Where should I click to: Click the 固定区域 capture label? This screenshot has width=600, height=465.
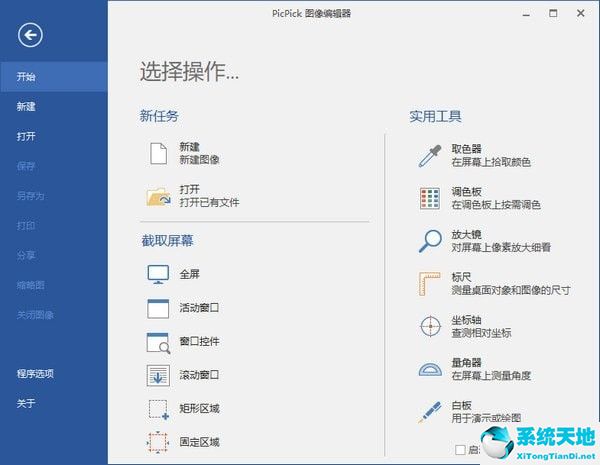click(x=199, y=442)
